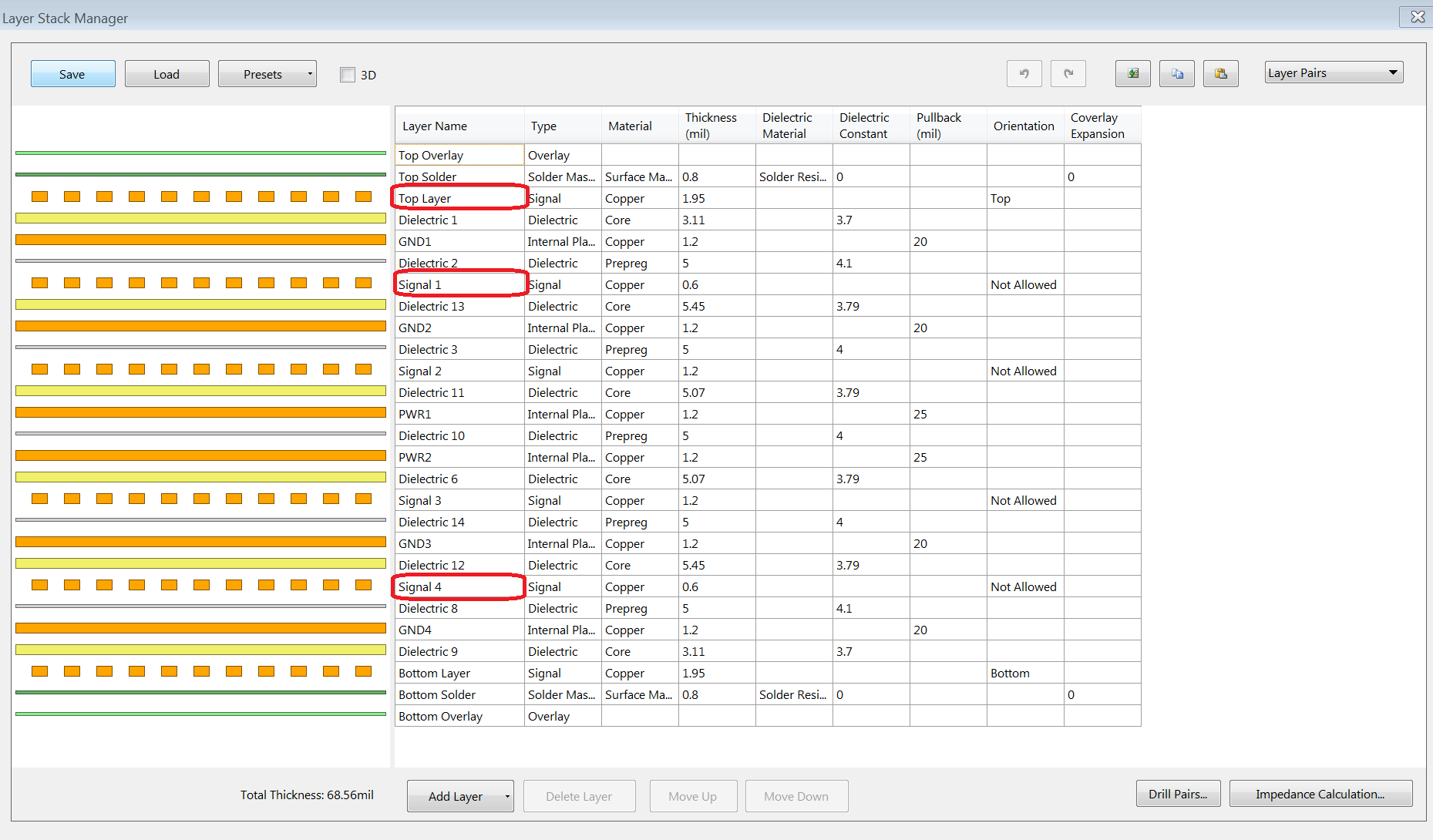Expand the Add Layer dropdown arrow
Image resolution: width=1433 pixels, height=840 pixels.
(x=506, y=796)
